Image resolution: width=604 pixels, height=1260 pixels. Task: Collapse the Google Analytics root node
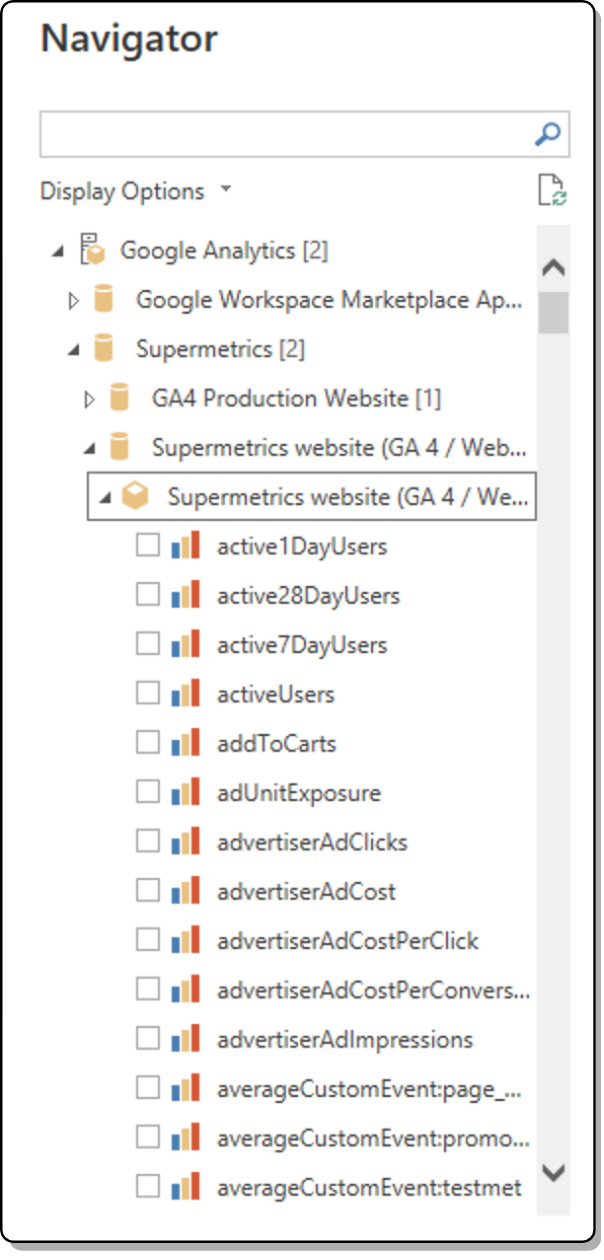click(57, 250)
